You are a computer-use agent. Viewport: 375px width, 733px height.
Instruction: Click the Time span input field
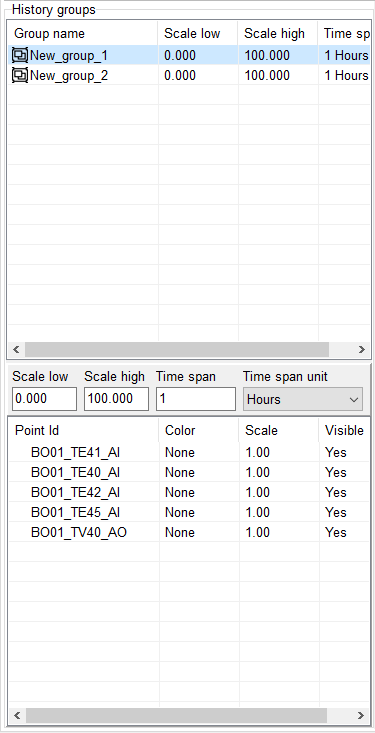(196, 399)
